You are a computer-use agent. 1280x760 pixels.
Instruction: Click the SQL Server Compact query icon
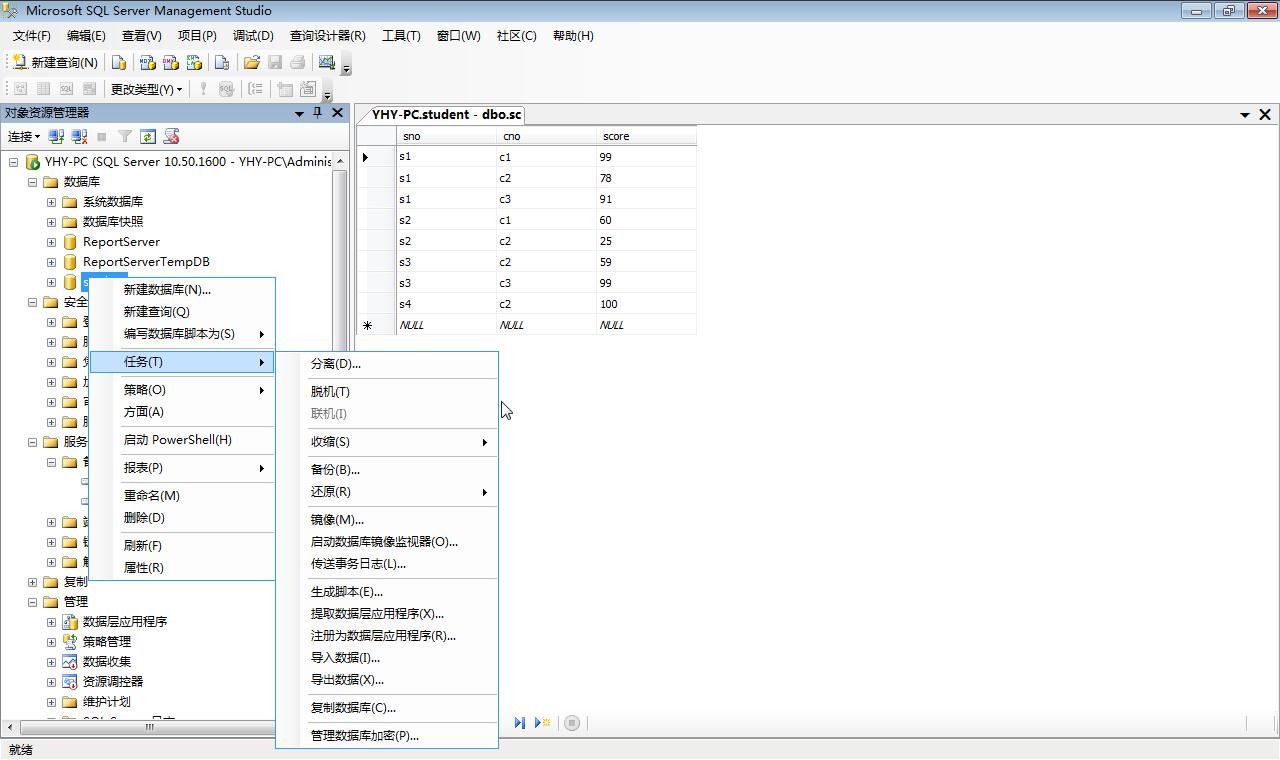click(x=222, y=62)
